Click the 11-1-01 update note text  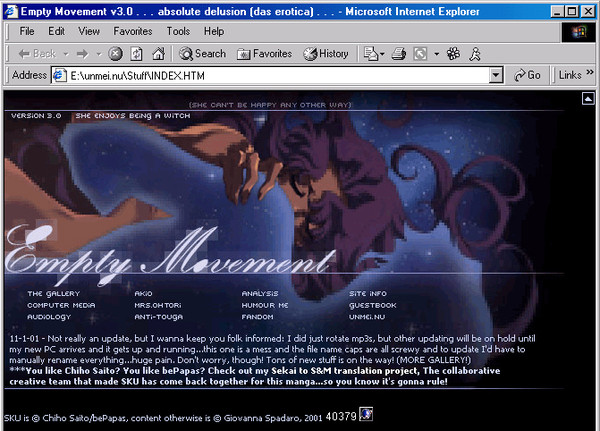click(x=272, y=349)
